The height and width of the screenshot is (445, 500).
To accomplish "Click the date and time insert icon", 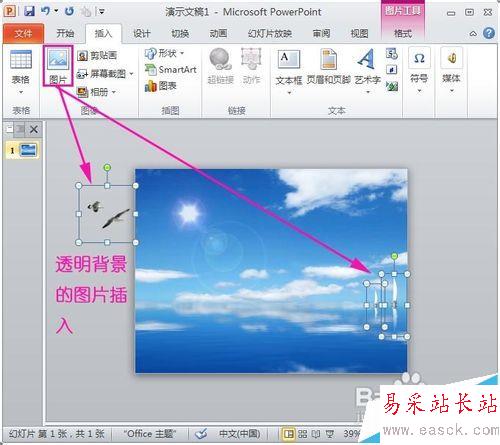I will click(x=392, y=54).
